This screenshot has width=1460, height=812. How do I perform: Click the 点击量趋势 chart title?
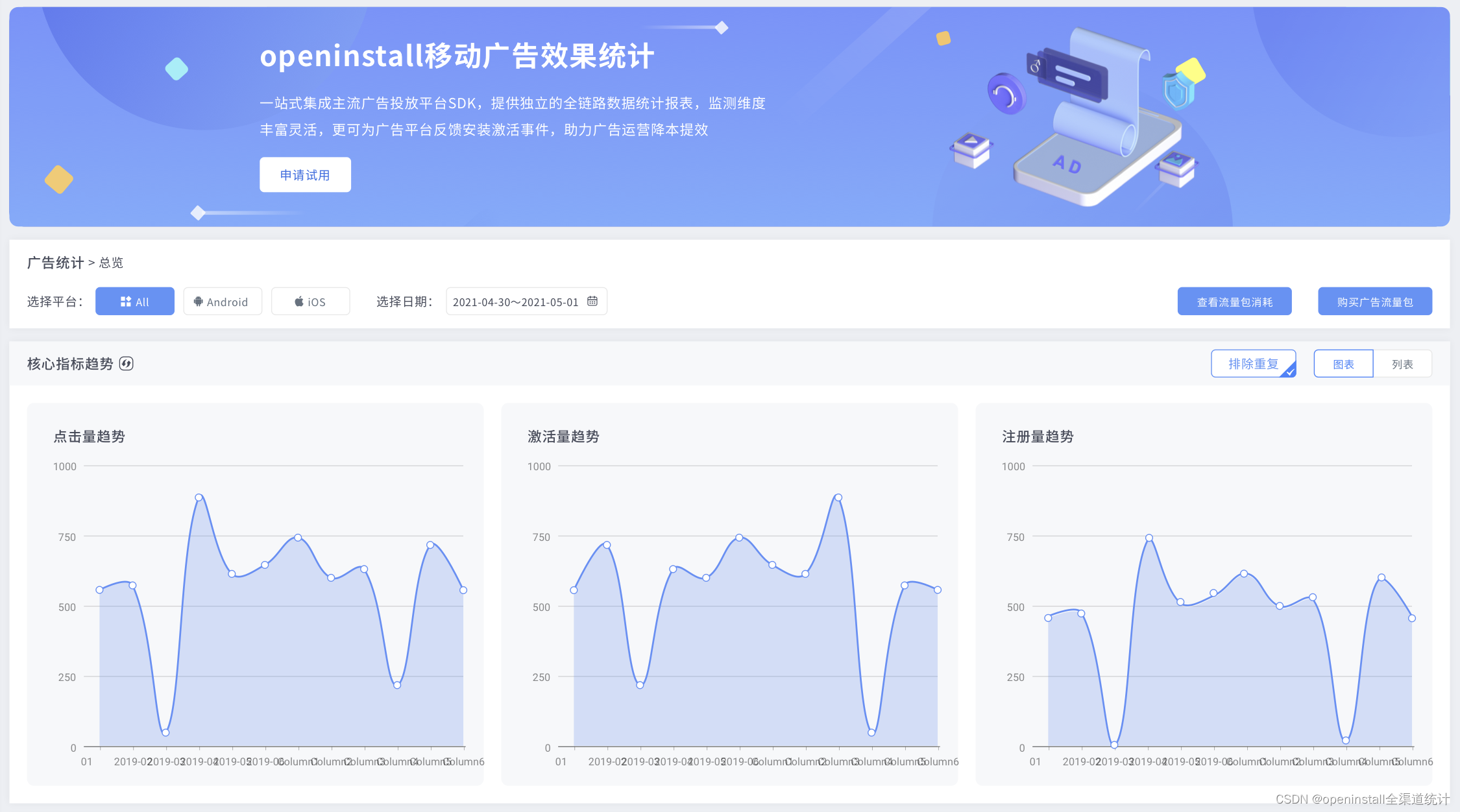click(x=89, y=436)
